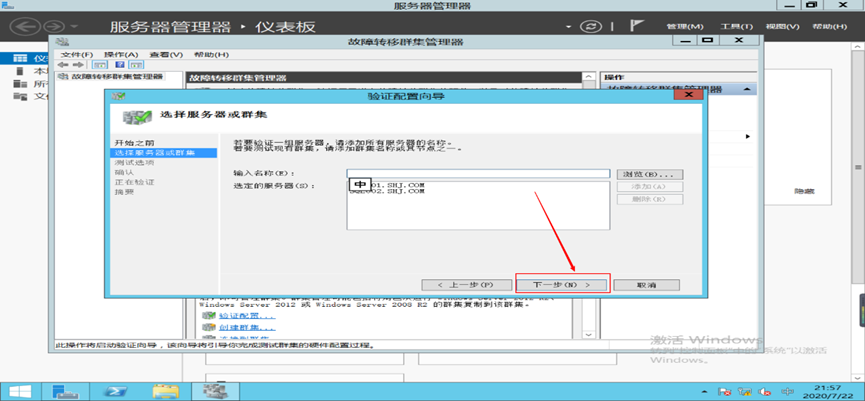Open the dropdown arrow left of refresh icon

coord(569,27)
